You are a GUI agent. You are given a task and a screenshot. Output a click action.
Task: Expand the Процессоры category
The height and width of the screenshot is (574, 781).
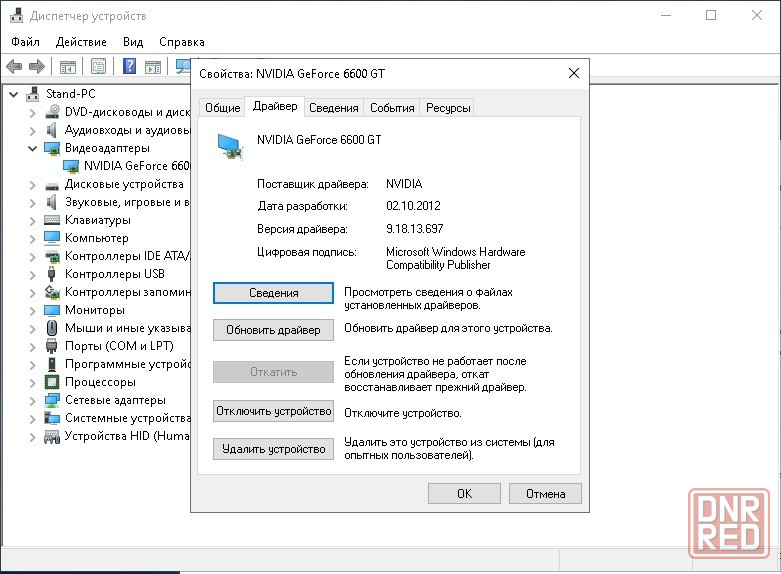point(32,383)
